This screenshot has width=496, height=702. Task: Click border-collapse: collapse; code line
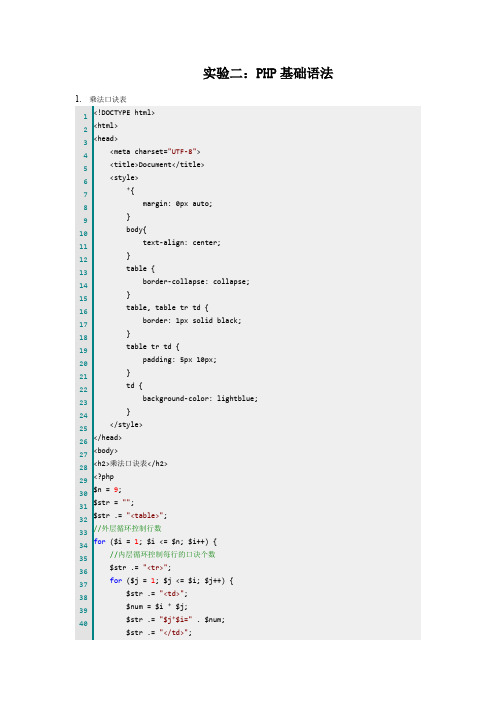pos(196,281)
